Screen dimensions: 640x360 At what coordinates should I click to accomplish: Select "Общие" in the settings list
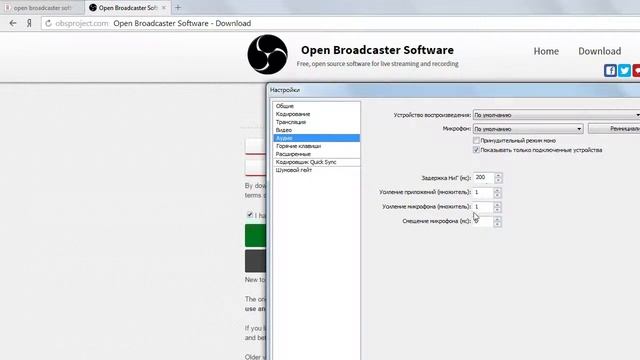pos(316,106)
